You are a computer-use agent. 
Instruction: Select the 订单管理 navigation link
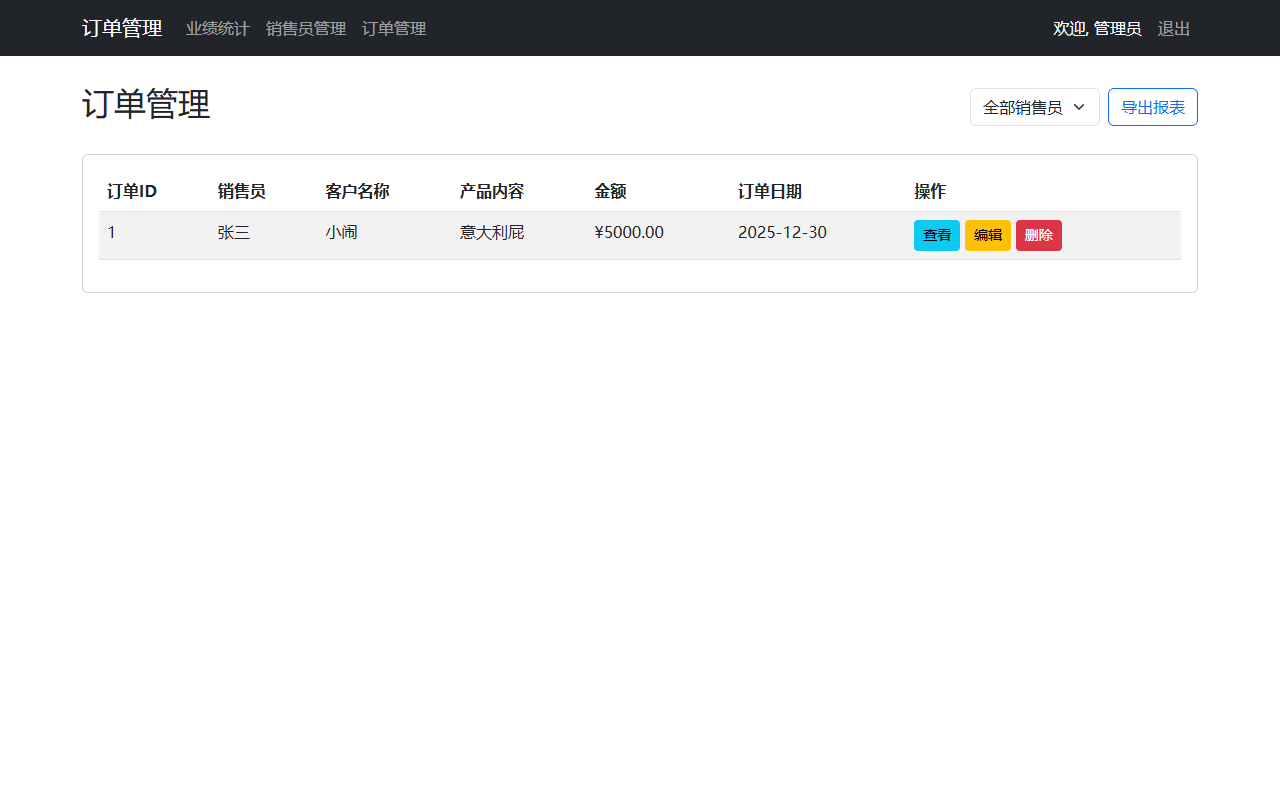[394, 29]
